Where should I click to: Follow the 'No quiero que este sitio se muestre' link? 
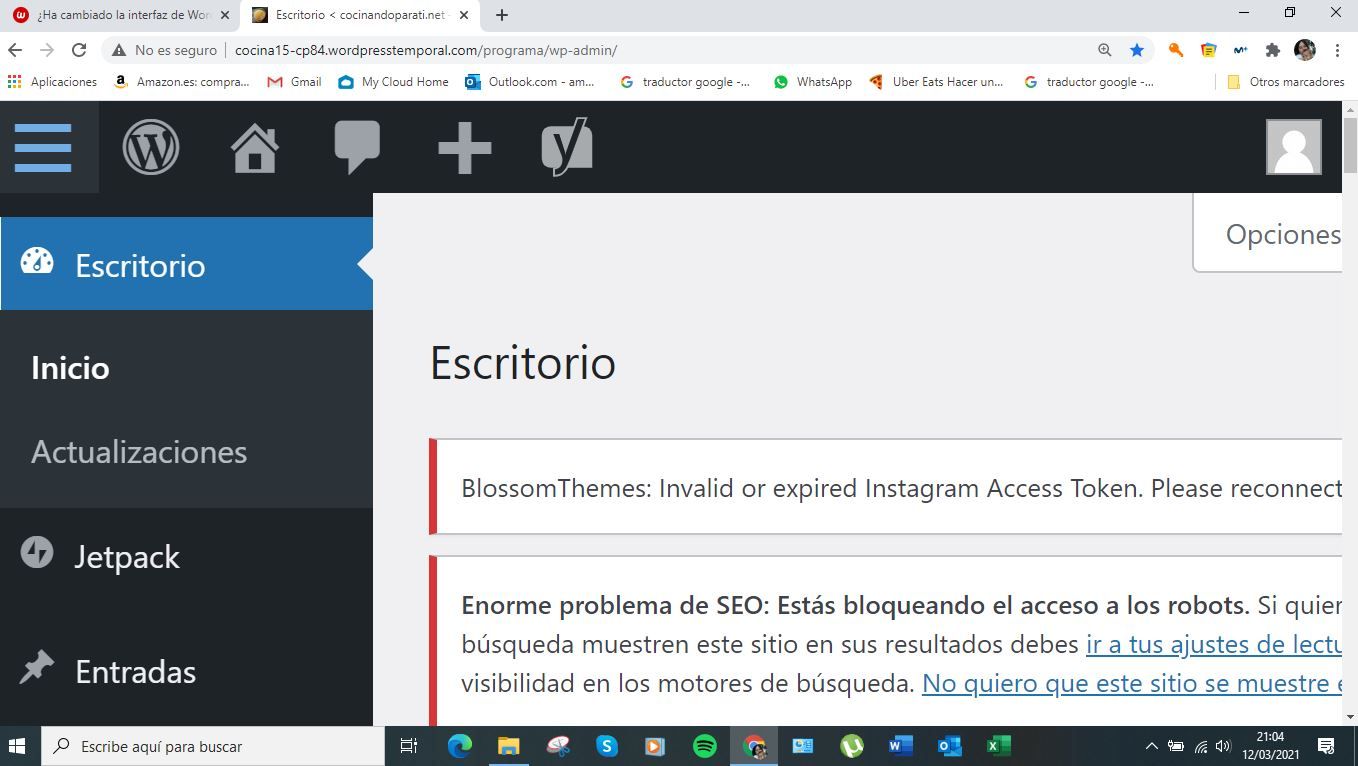[x=1131, y=683]
